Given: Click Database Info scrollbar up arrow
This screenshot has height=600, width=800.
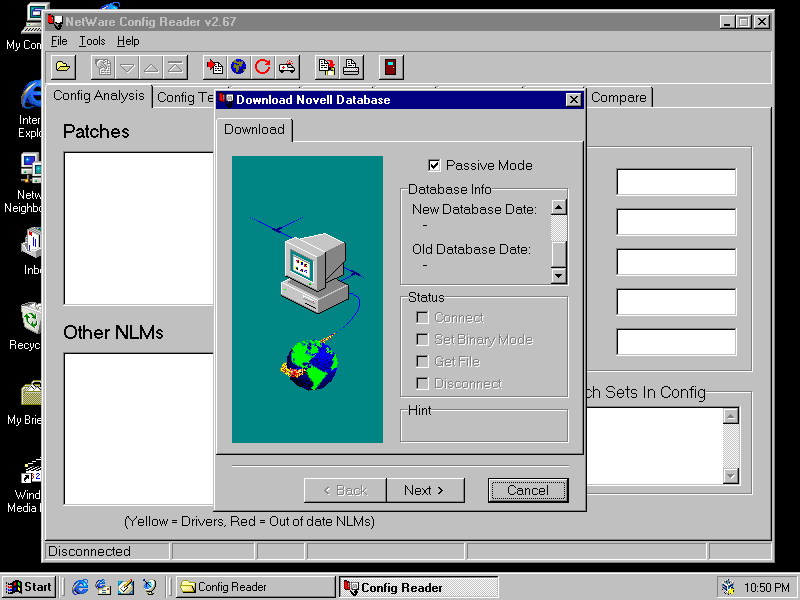Looking at the screenshot, I should point(559,207).
